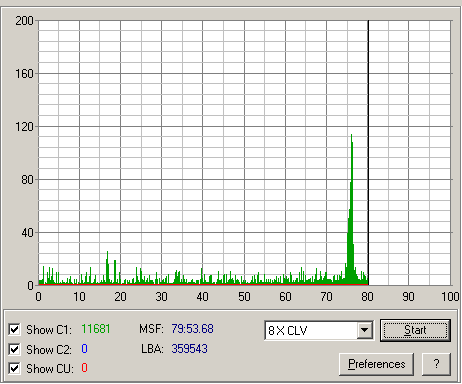The width and height of the screenshot is (462, 384).
Task: Click the Show C1 label text
Action: coord(49,330)
